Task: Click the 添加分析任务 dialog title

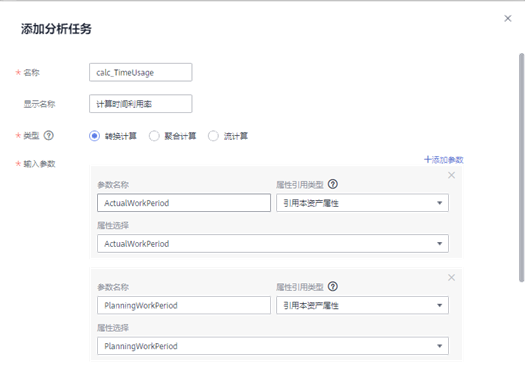Action: coord(56,29)
